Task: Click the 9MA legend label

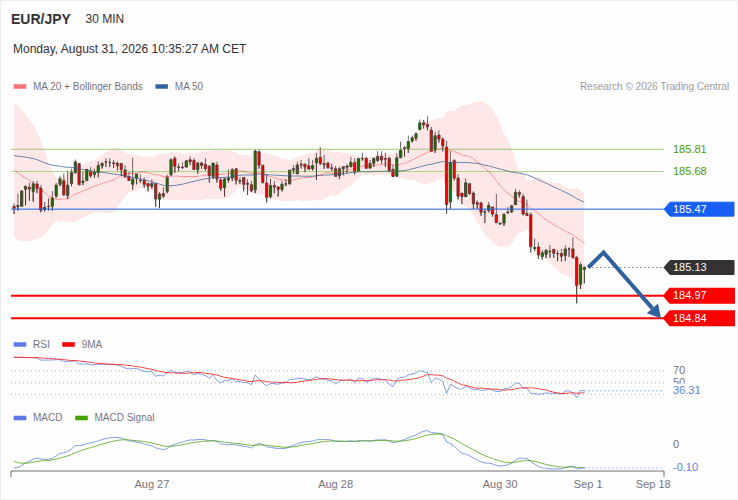Action: click(92, 345)
